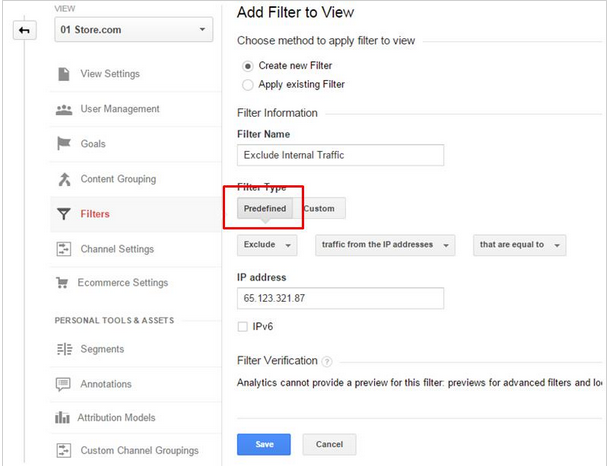This screenshot has height=466, width=608.
Task: Click the Filter Information section label
Action: (277, 113)
